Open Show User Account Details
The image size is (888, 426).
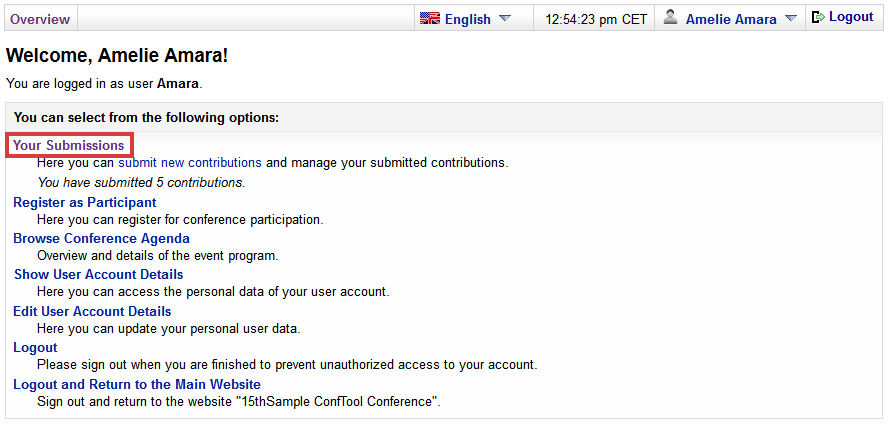[99, 274]
